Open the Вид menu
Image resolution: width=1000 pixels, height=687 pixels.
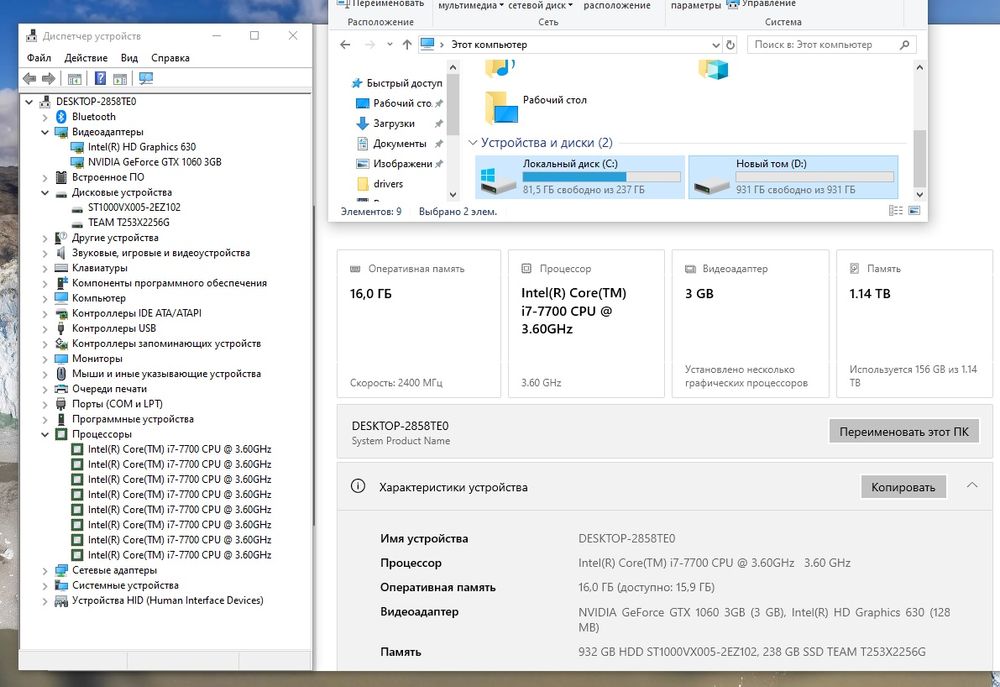click(129, 58)
